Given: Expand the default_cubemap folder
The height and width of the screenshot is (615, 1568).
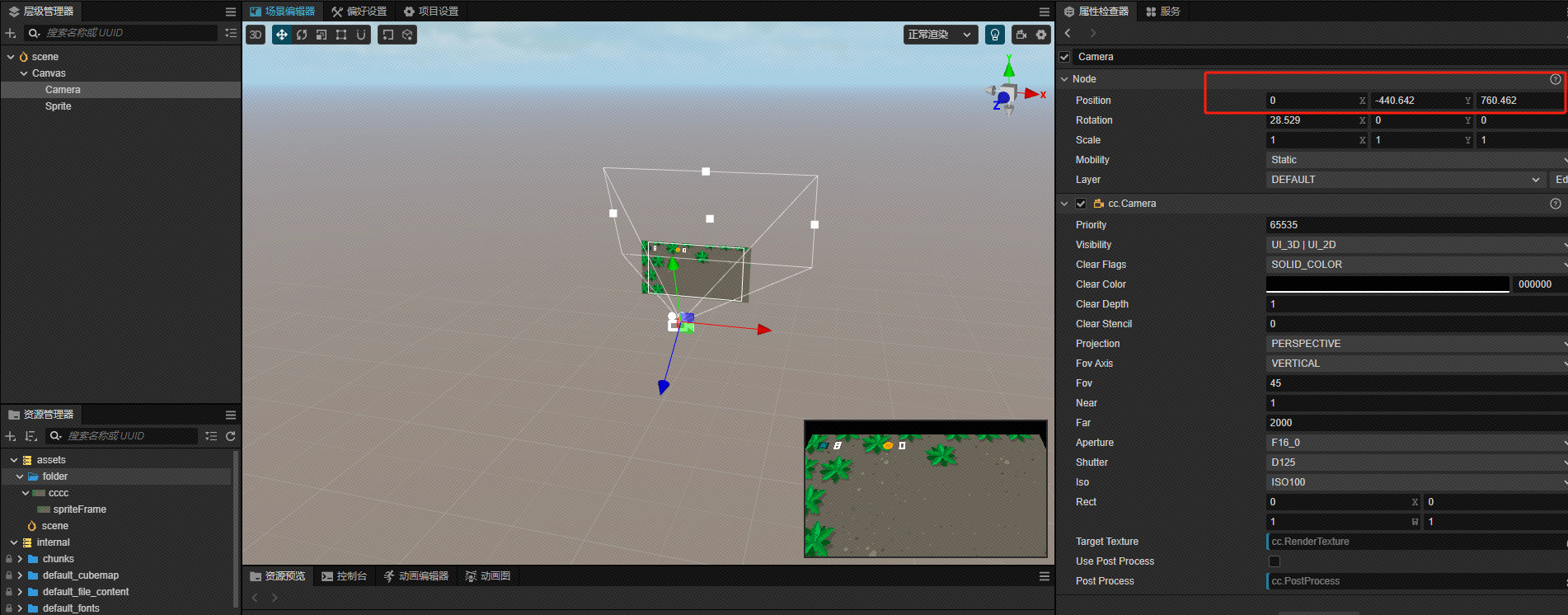Looking at the screenshot, I should tap(20, 575).
